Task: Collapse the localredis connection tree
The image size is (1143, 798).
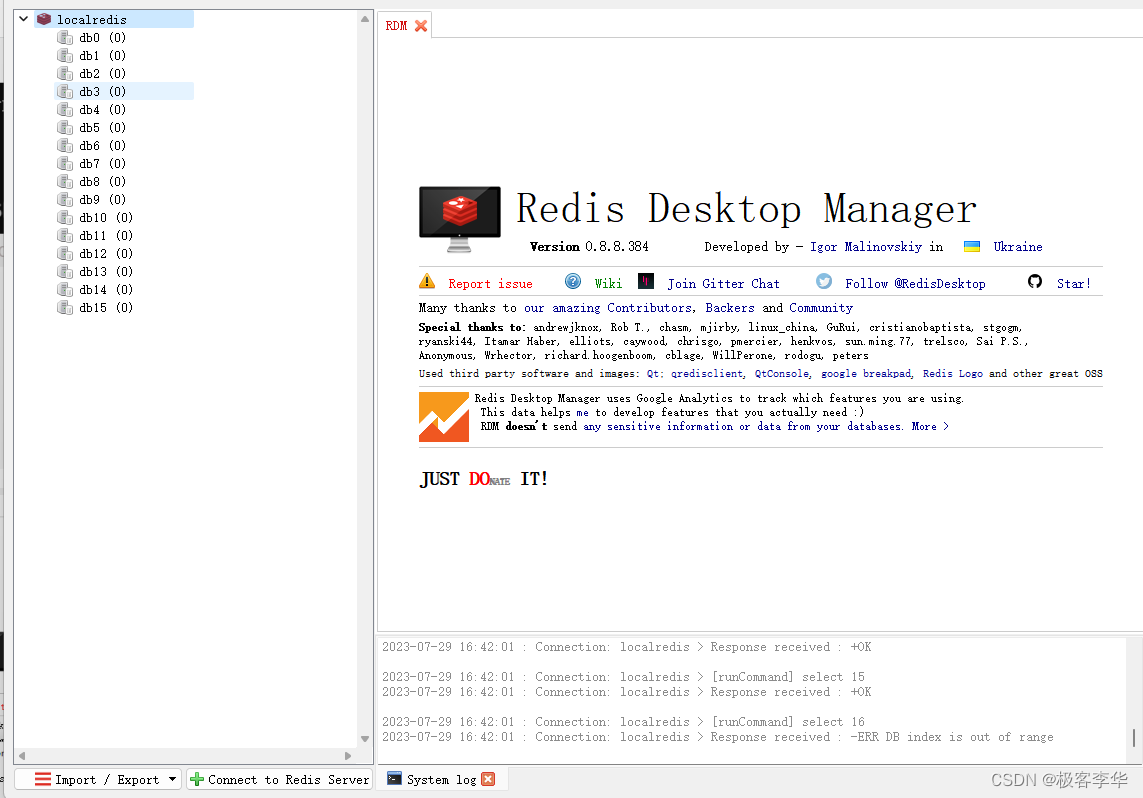Action: pos(23,19)
